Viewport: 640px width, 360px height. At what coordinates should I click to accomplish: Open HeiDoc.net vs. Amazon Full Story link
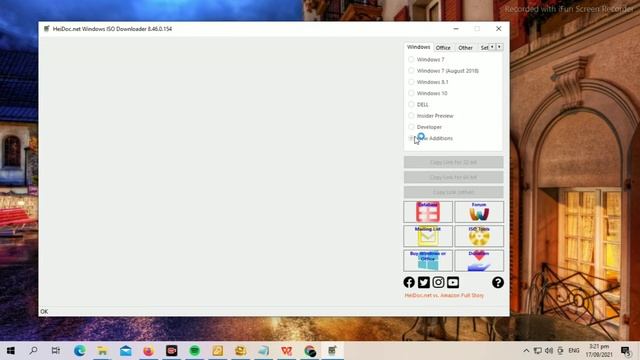(x=444, y=295)
